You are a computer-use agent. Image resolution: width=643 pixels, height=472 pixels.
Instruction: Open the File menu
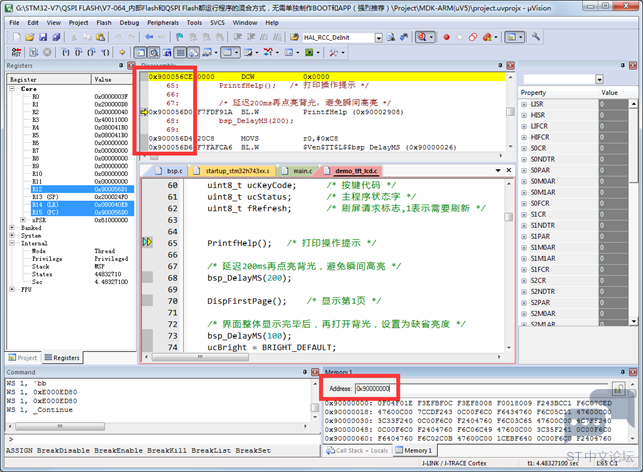pos(14,23)
